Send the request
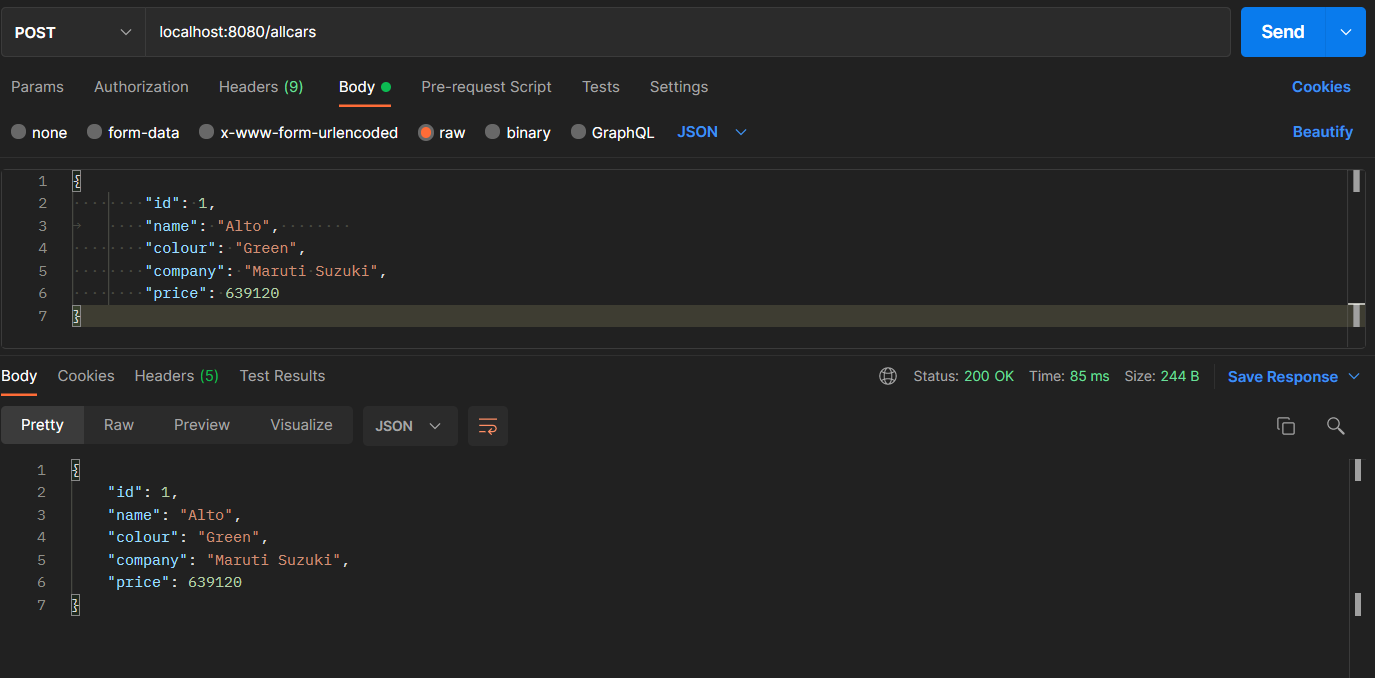 [x=1283, y=31]
